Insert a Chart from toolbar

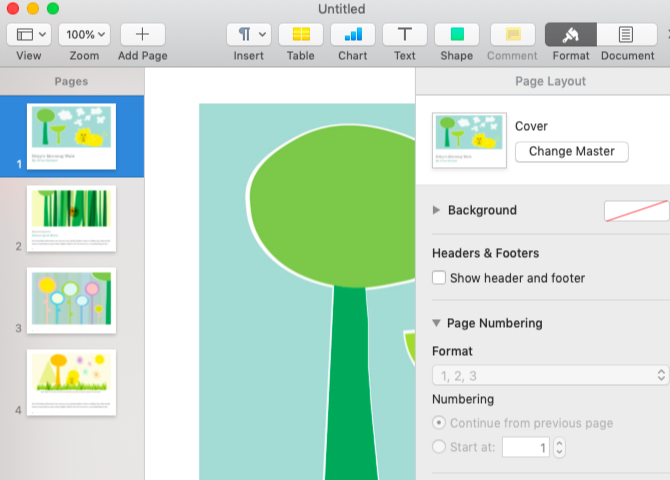tap(352, 34)
